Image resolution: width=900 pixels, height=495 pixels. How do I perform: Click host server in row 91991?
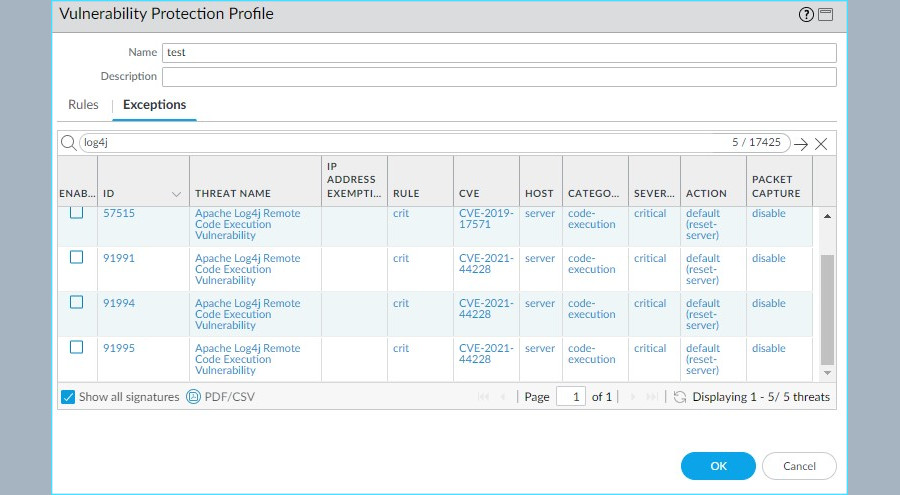[540, 258]
